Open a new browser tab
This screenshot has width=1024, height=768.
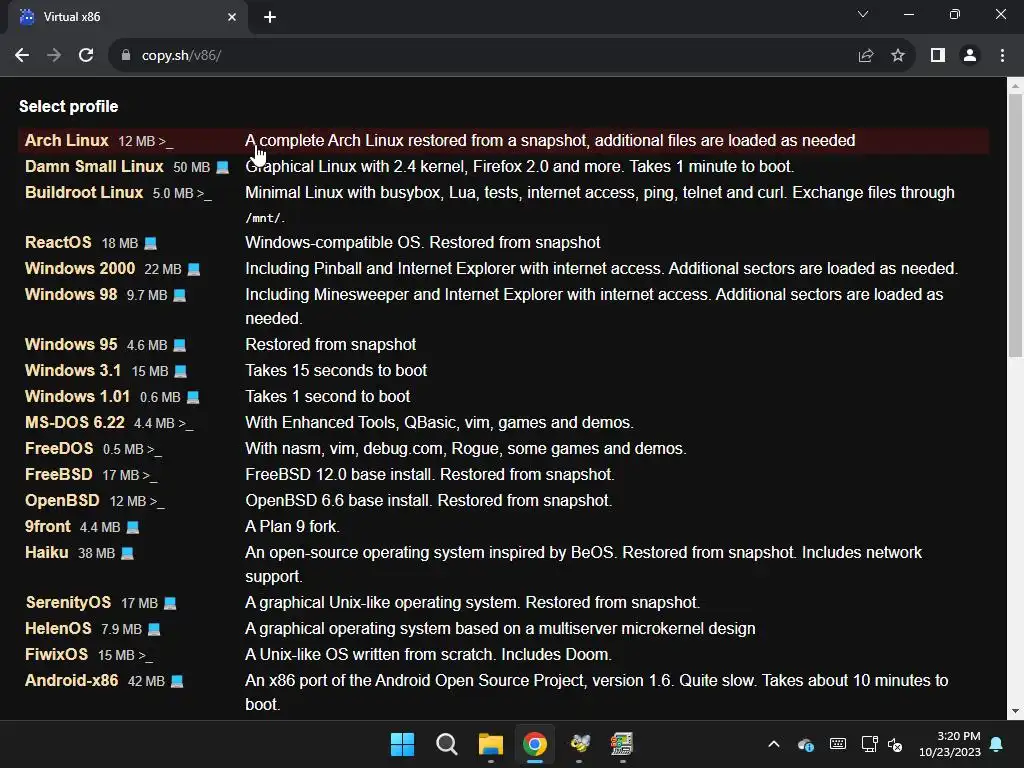tap(270, 18)
